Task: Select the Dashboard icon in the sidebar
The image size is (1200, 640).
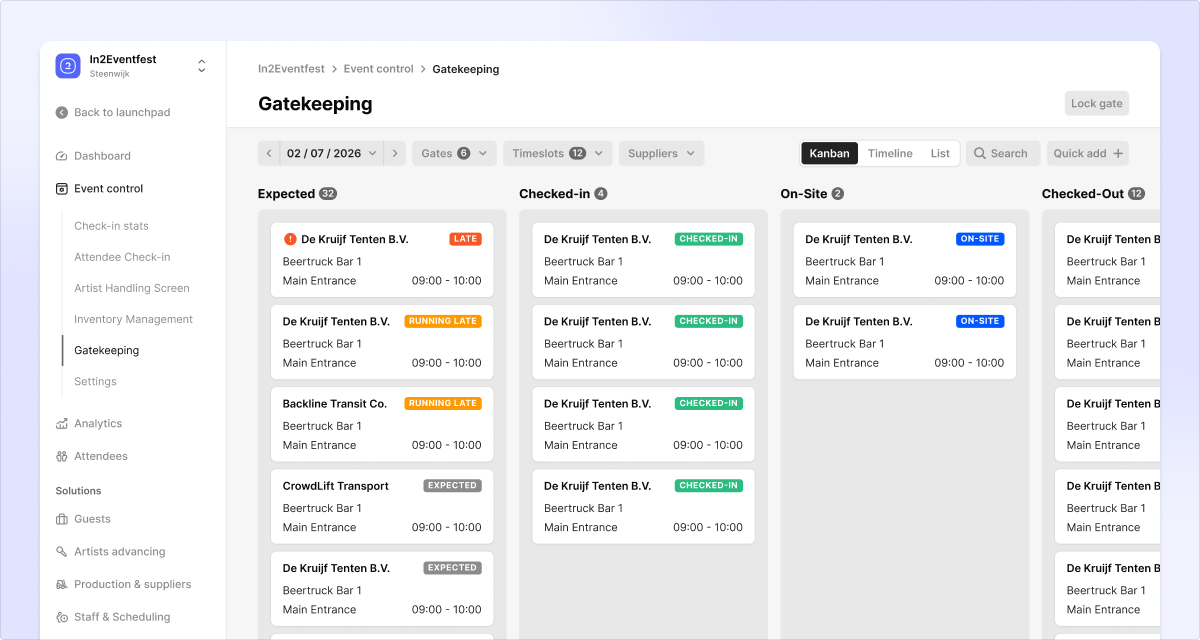Action: pyautogui.click(x=60, y=155)
